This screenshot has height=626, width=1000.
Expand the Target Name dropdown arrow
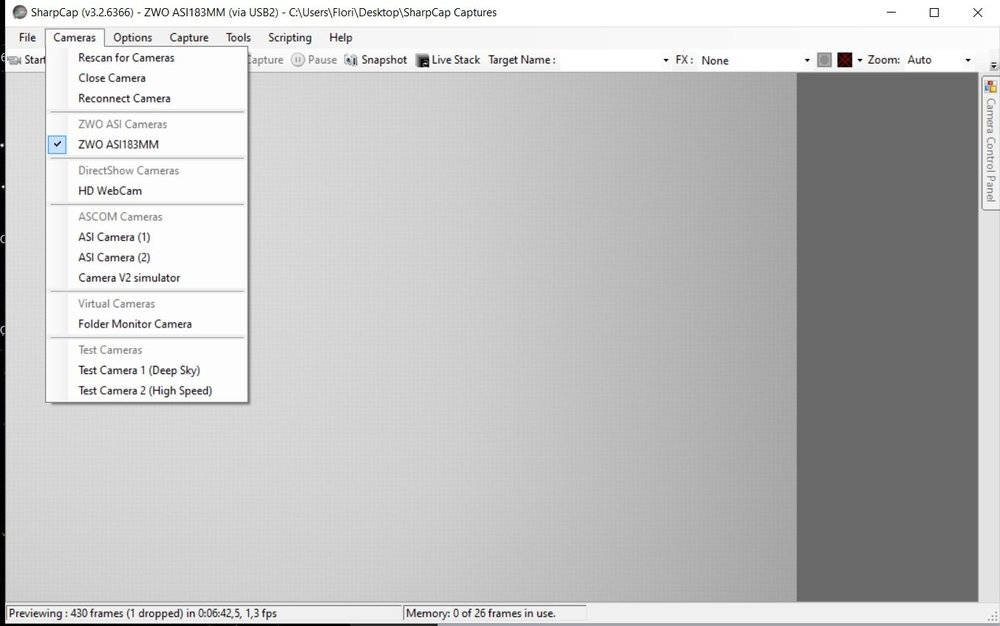click(666, 60)
